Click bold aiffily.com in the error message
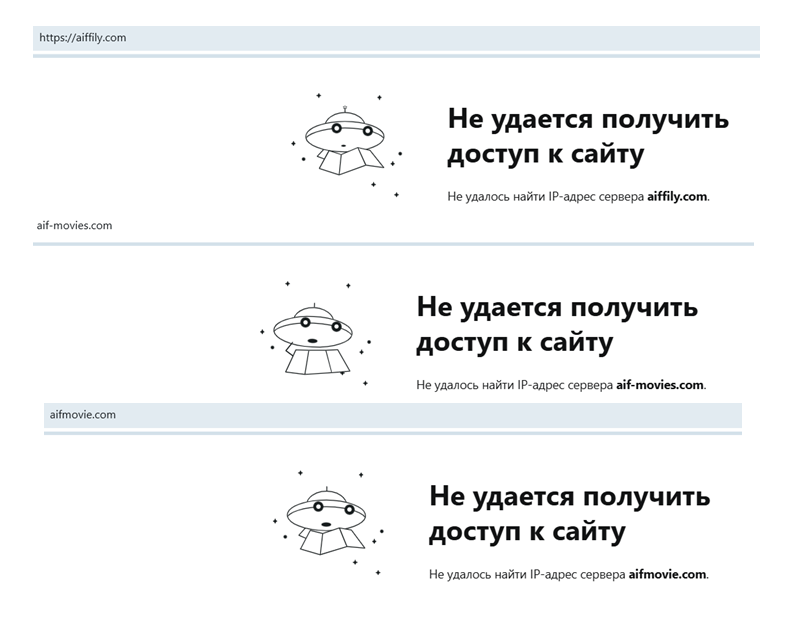 click(x=677, y=197)
